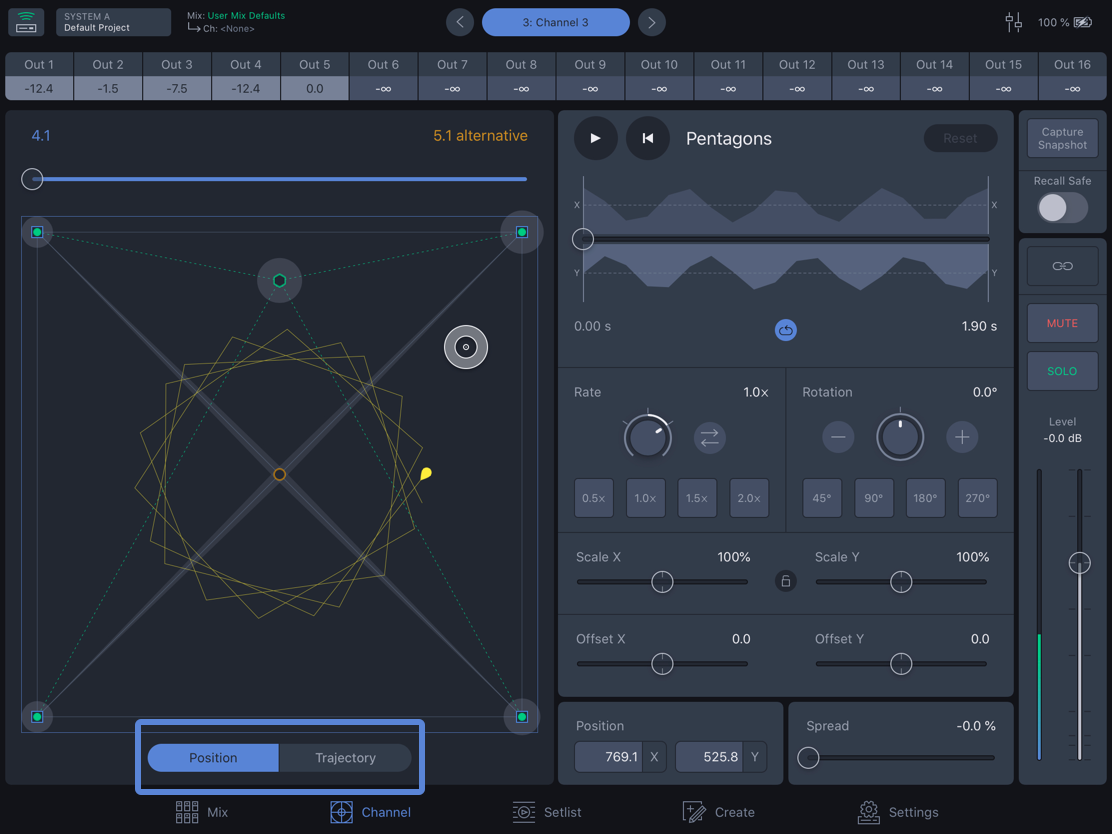1112x834 pixels.
Task: Open the Mix view
Action: [202, 812]
